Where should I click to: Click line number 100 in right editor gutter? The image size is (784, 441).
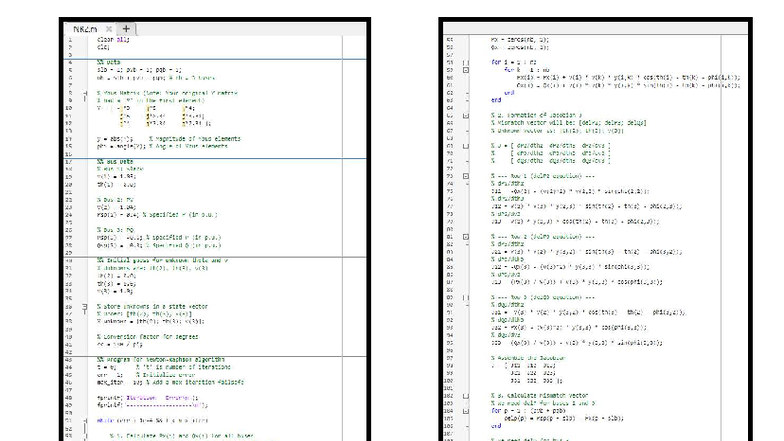tap(449, 381)
